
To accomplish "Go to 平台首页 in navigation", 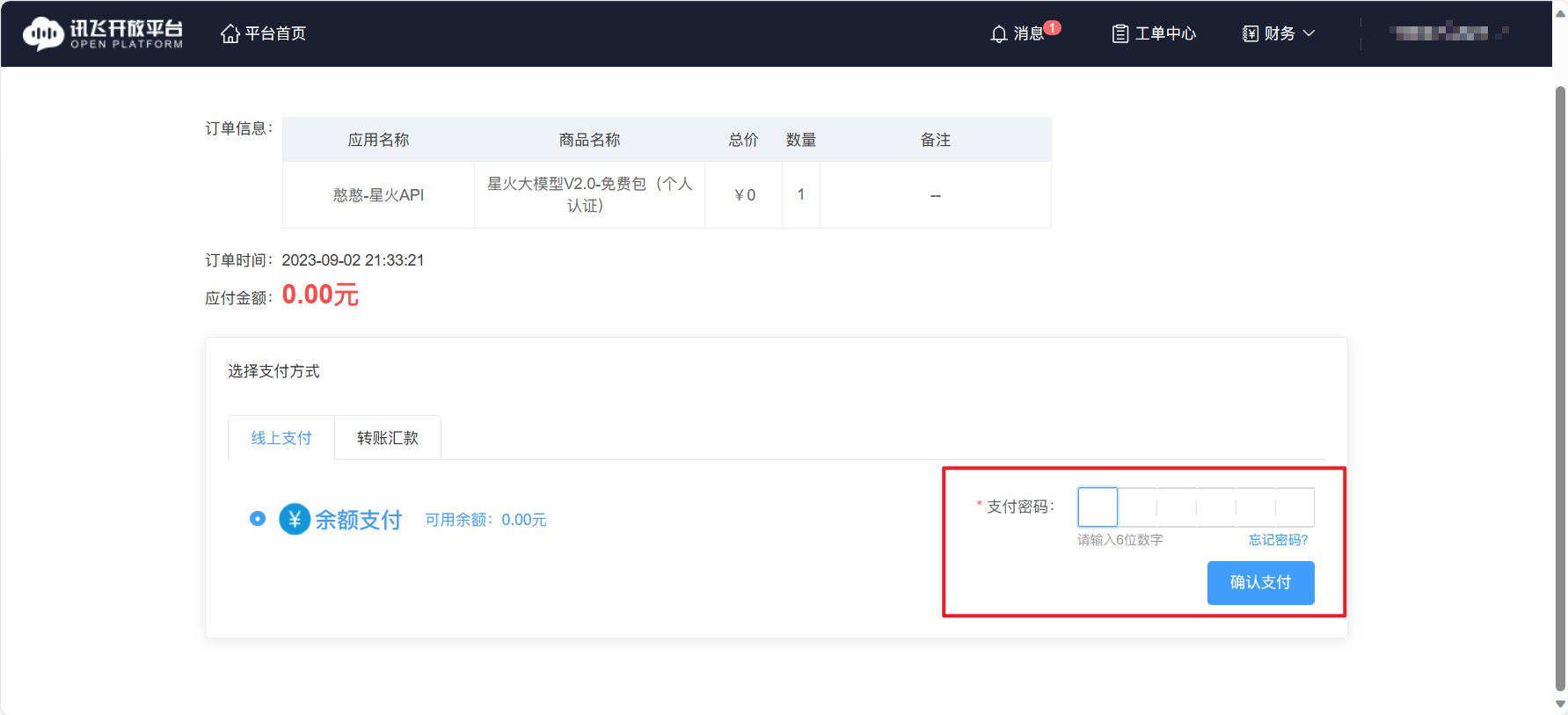I will click(x=275, y=33).
